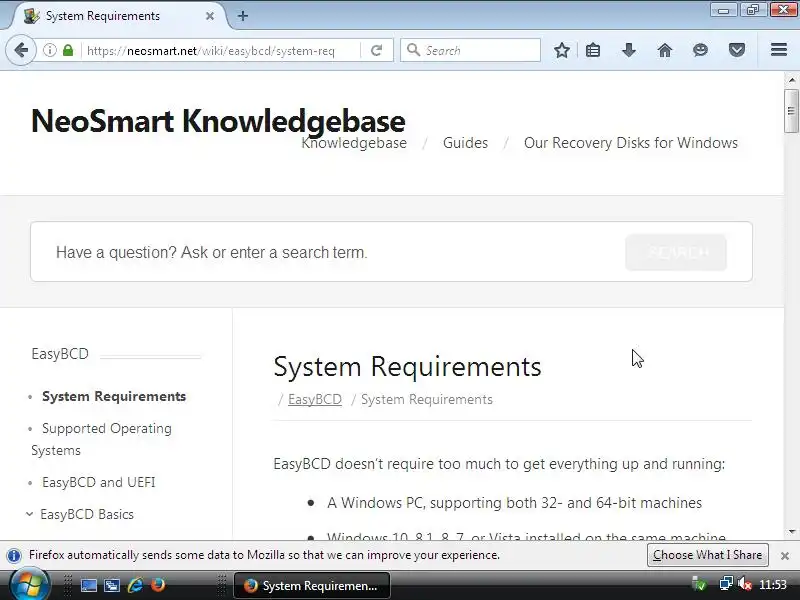Open EasyBCD and UEFI sidebar link
This screenshot has width=800, height=600.
tap(98, 482)
